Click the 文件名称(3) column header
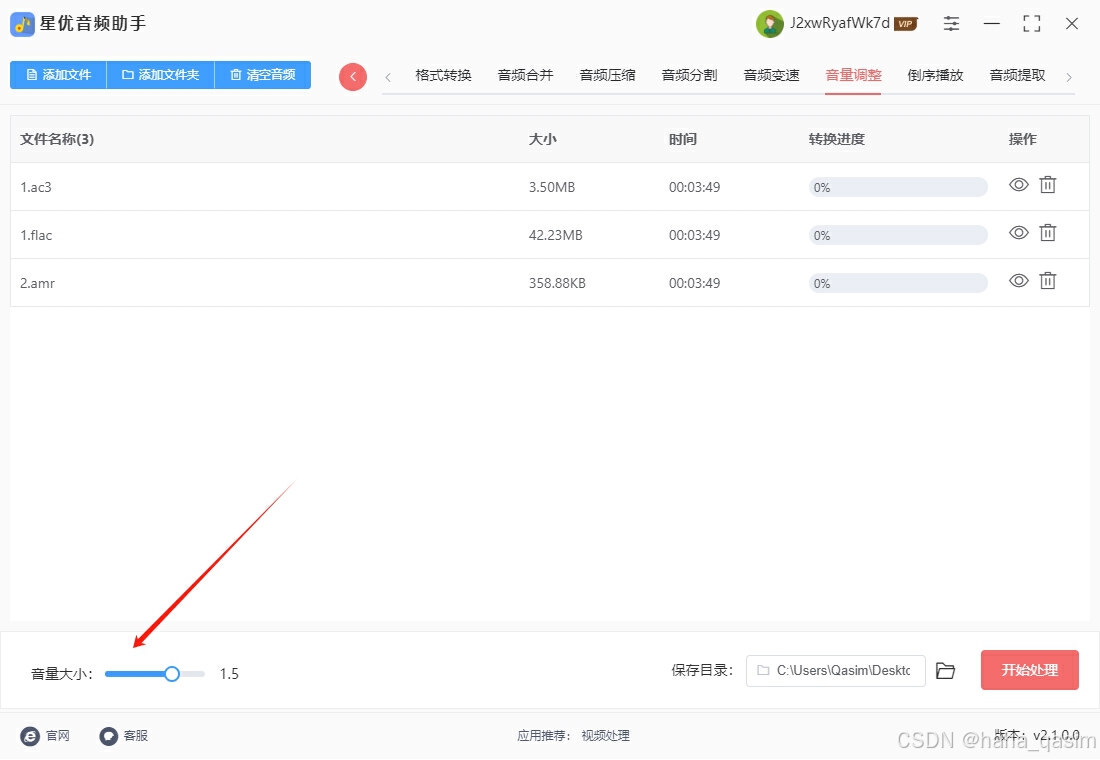Screen dimensions: 1100x760 [x=57, y=139]
